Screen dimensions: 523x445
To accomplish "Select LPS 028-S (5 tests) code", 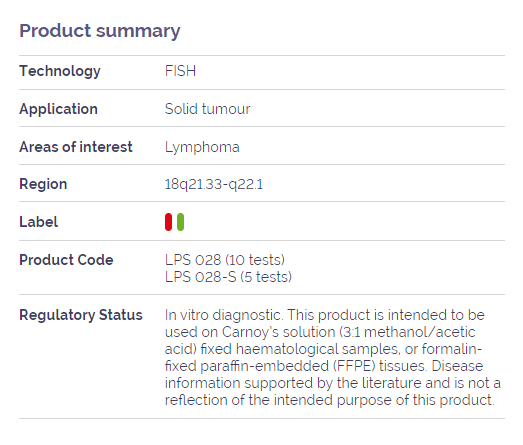I will (228, 277).
